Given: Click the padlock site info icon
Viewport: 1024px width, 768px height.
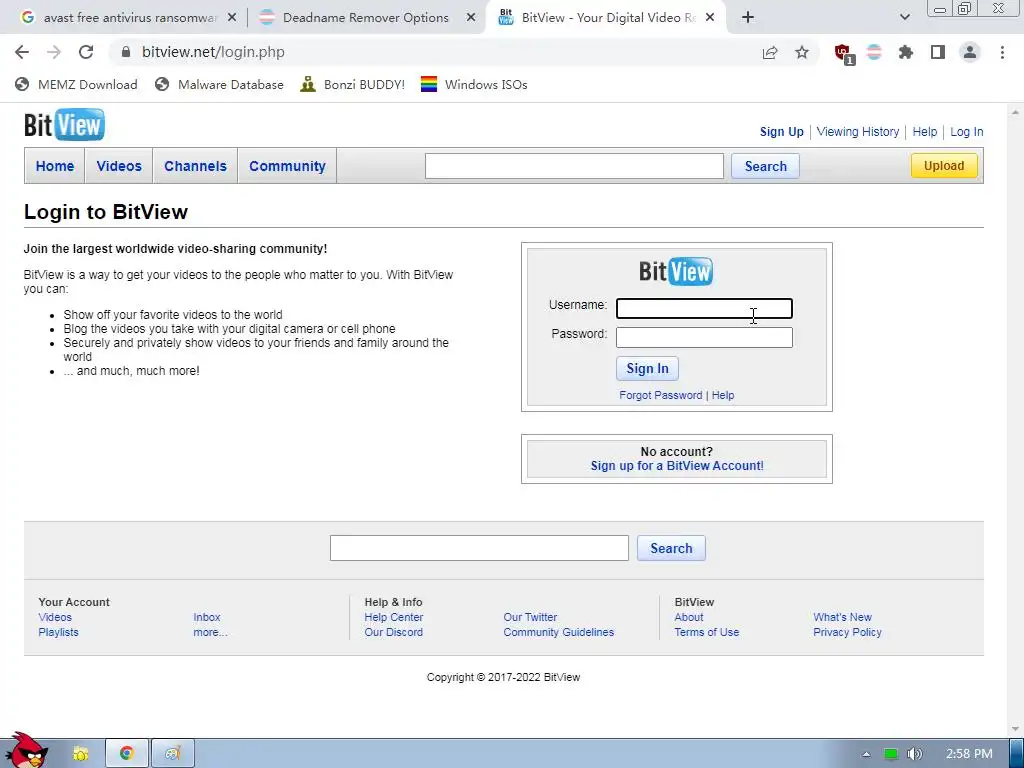Looking at the screenshot, I should (x=126, y=52).
